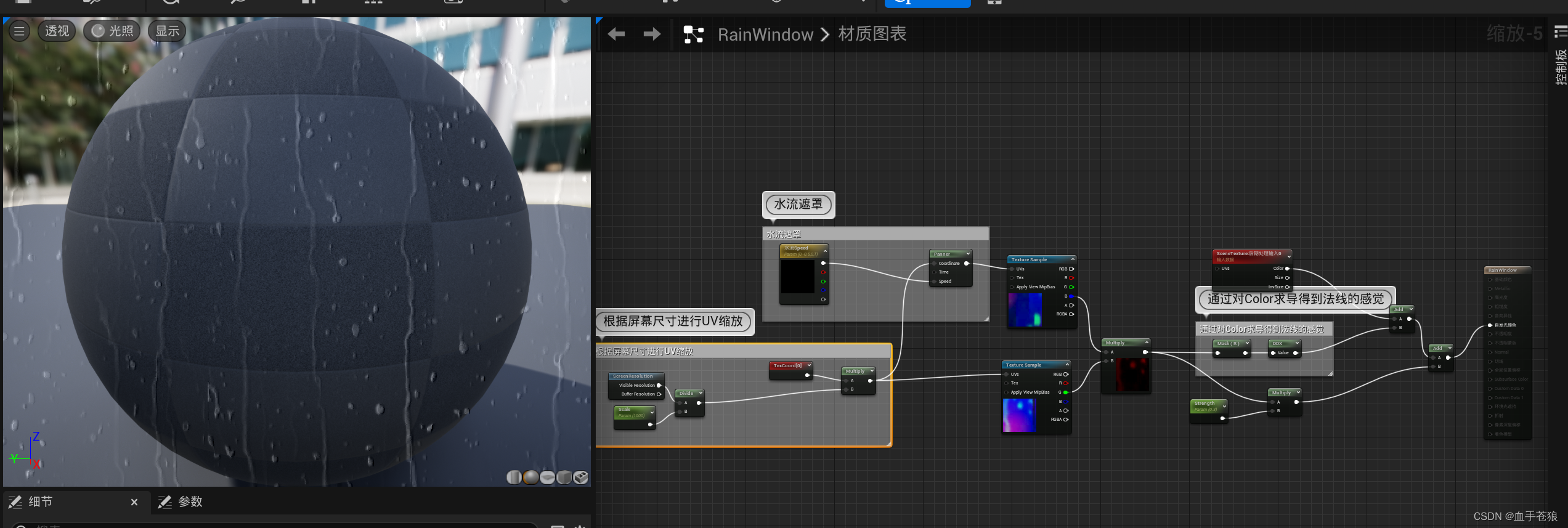Click the SceneTexture Size output pin

pos(1287,278)
